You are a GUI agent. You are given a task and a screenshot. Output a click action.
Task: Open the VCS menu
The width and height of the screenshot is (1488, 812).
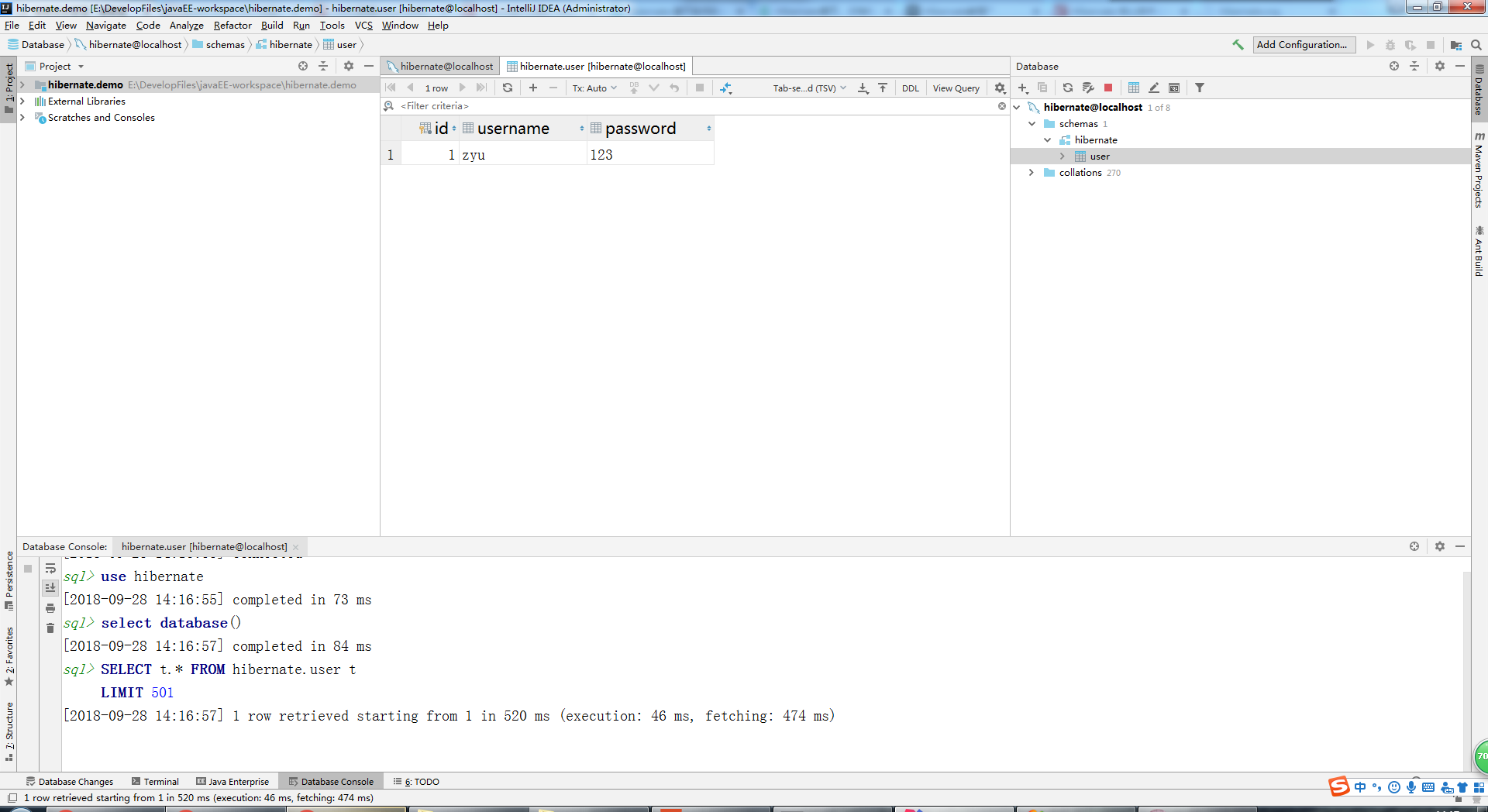tap(363, 26)
